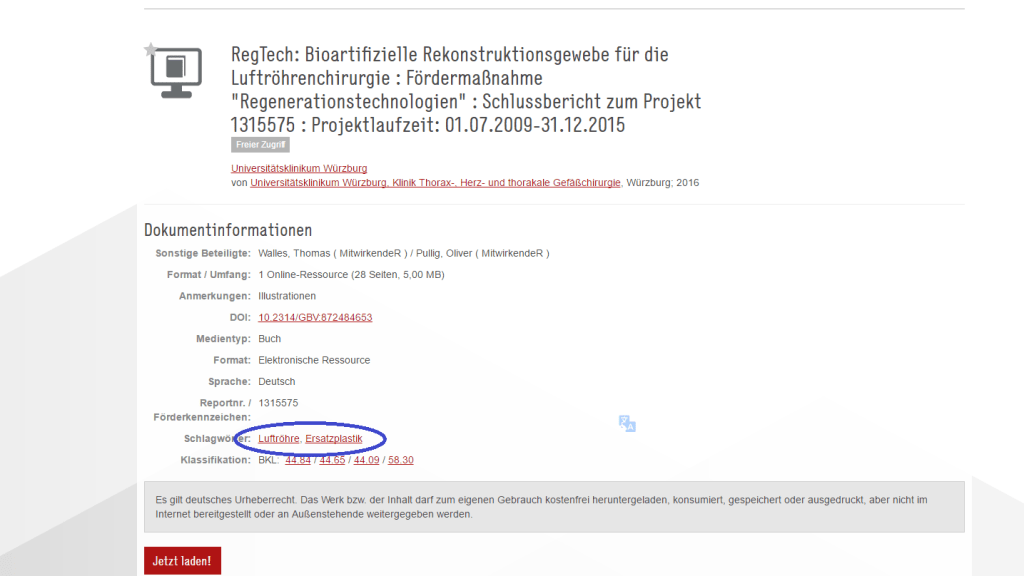Image resolution: width=1024 pixels, height=576 pixels.
Task: Click the report number 1315575 value
Action: [x=278, y=403]
